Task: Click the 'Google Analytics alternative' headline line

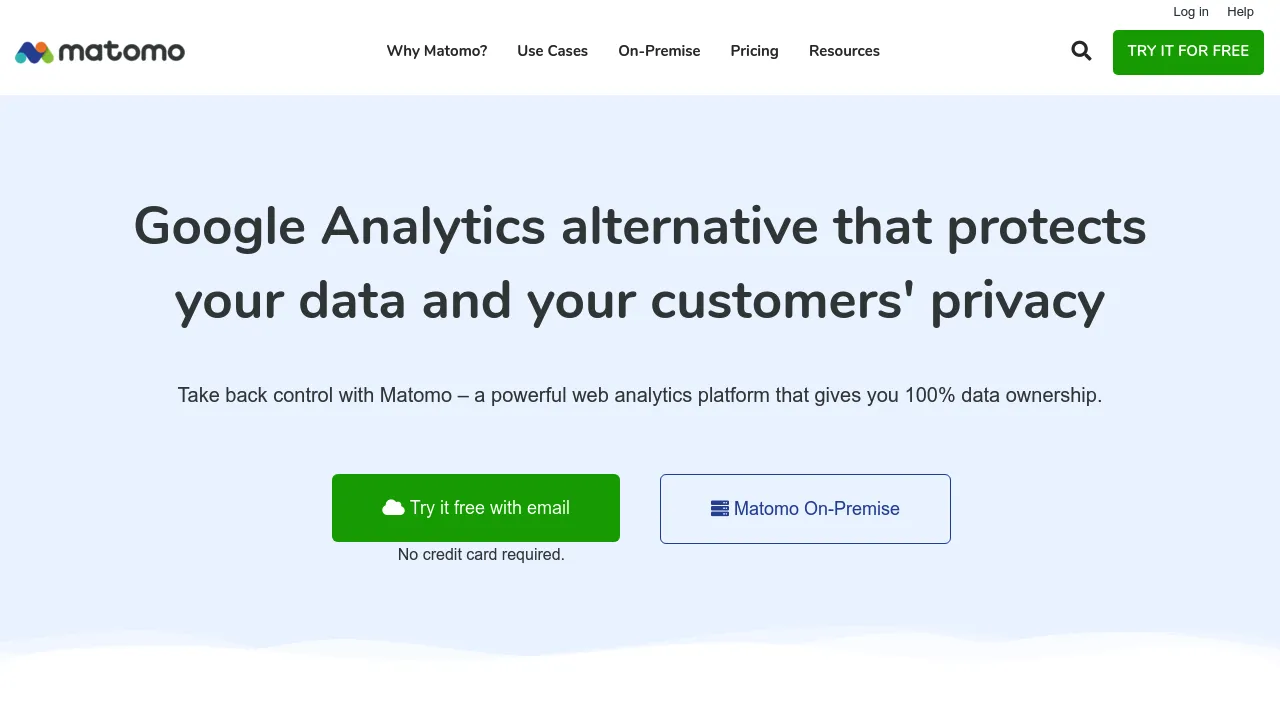Action: click(640, 226)
